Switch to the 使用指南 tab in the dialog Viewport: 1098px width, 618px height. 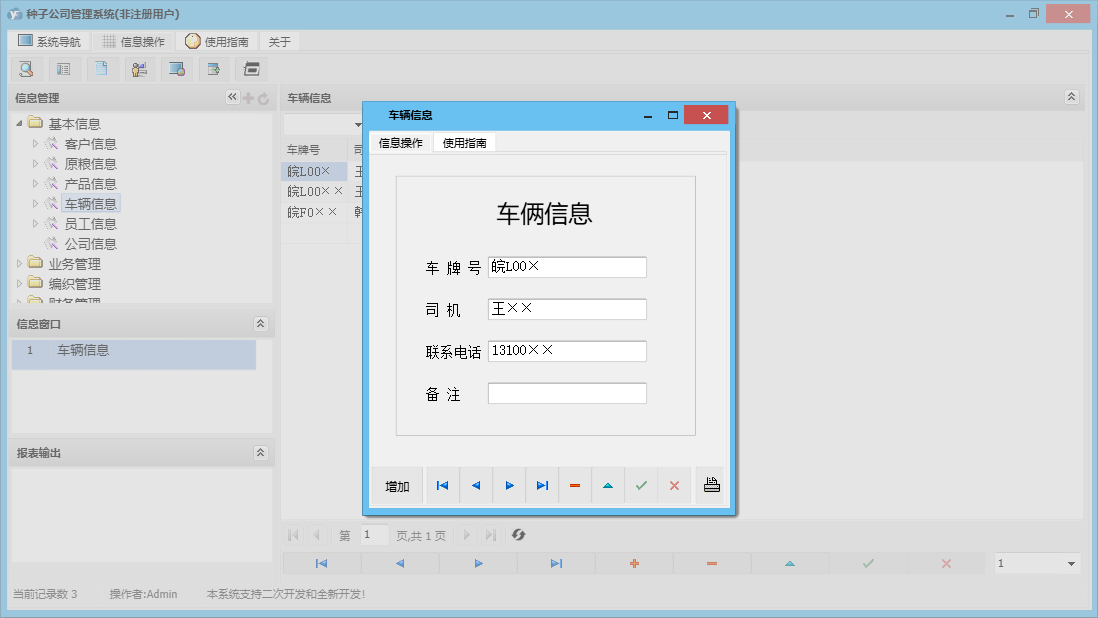click(466, 142)
